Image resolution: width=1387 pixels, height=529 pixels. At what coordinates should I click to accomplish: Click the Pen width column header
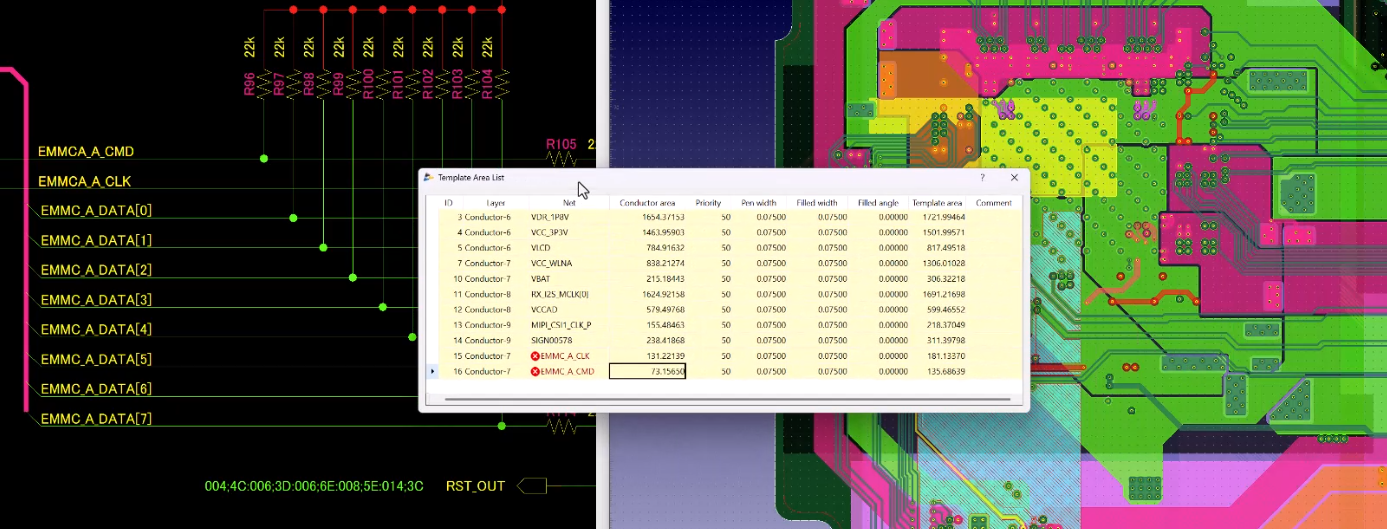[759, 203]
